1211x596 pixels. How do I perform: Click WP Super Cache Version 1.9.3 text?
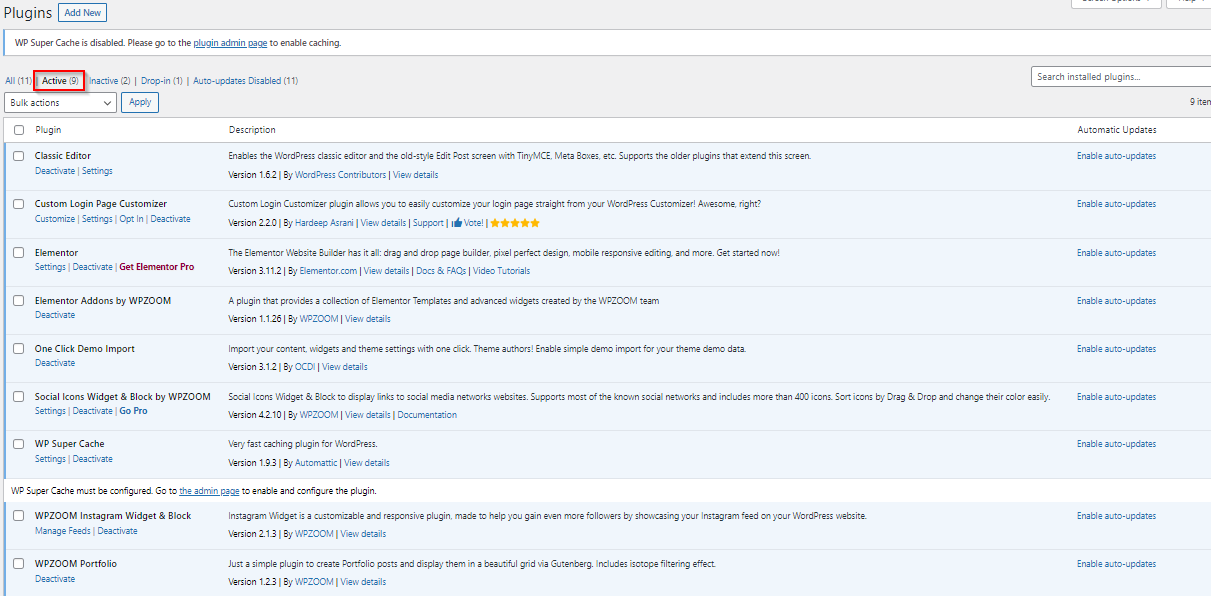[253, 463]
